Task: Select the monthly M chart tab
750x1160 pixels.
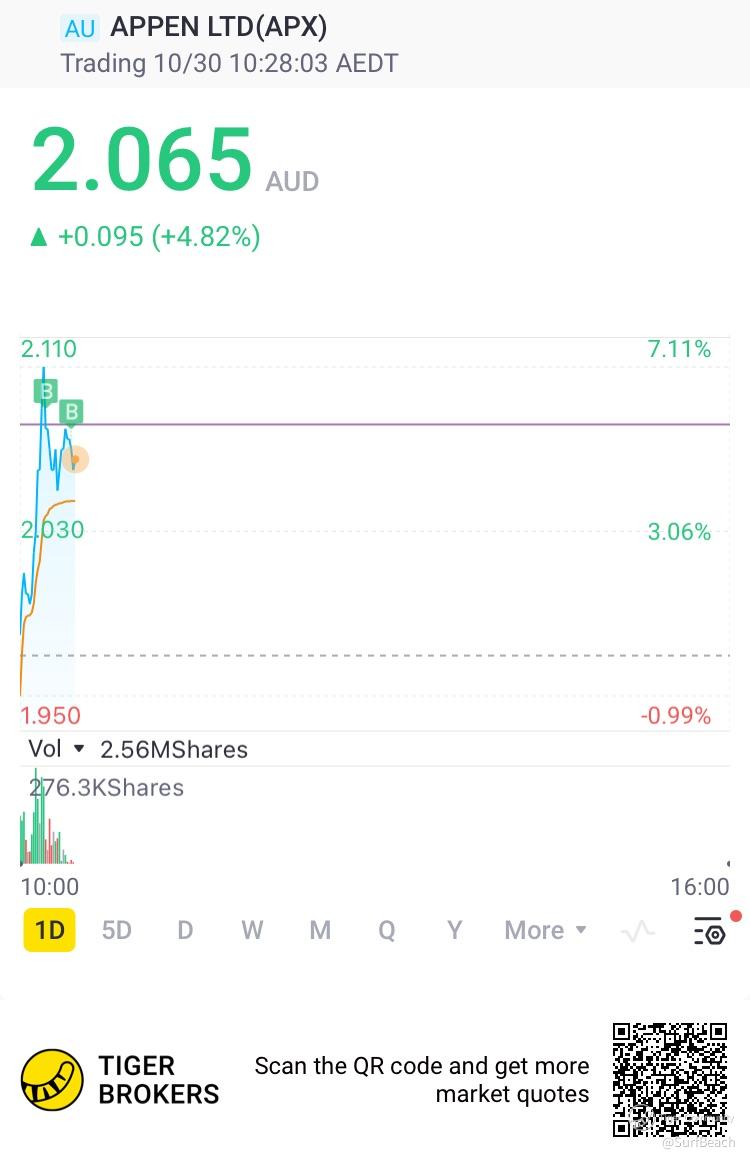Action: [320, 931]
